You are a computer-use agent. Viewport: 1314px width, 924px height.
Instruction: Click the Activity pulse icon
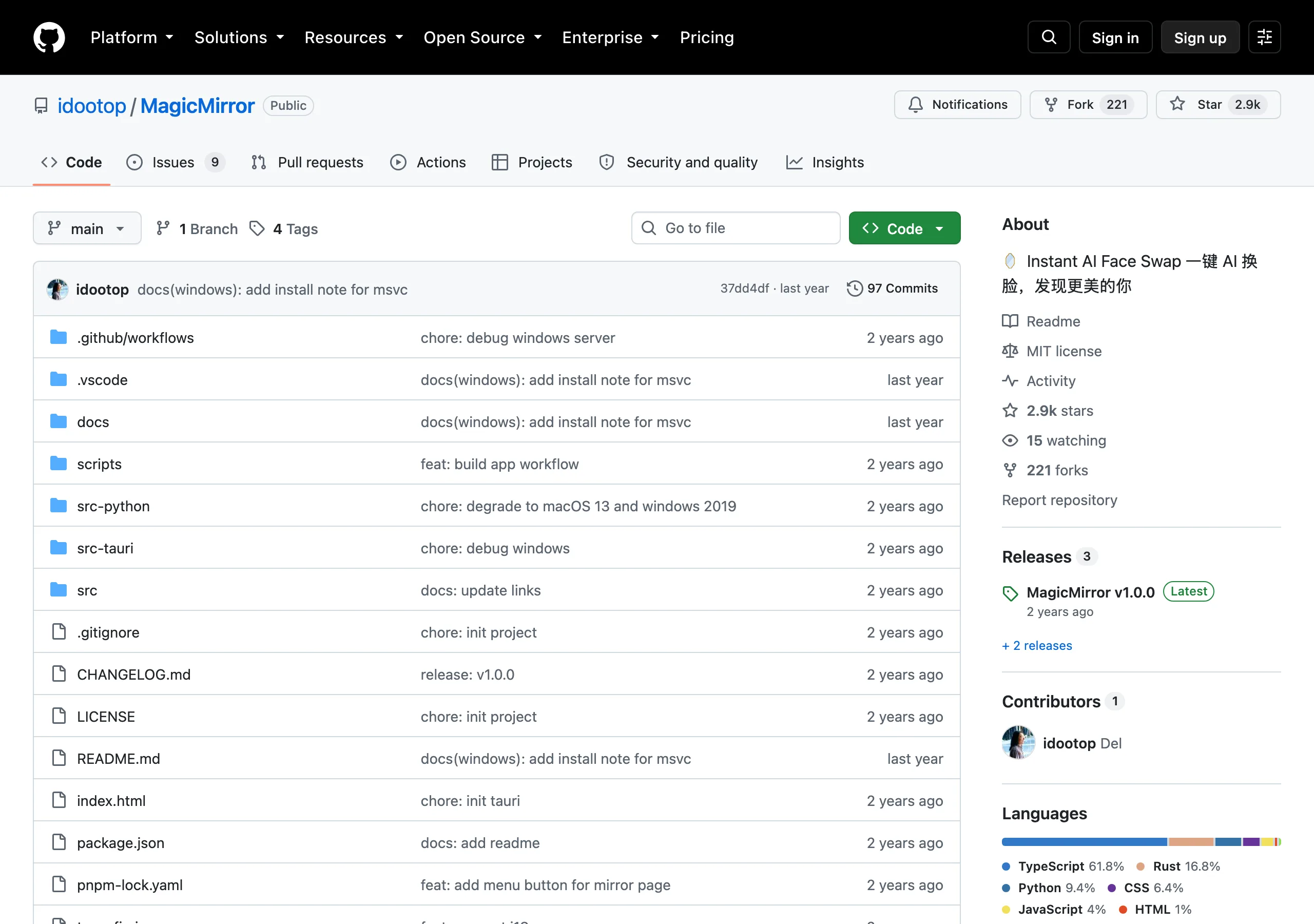tap(1010, 381)
